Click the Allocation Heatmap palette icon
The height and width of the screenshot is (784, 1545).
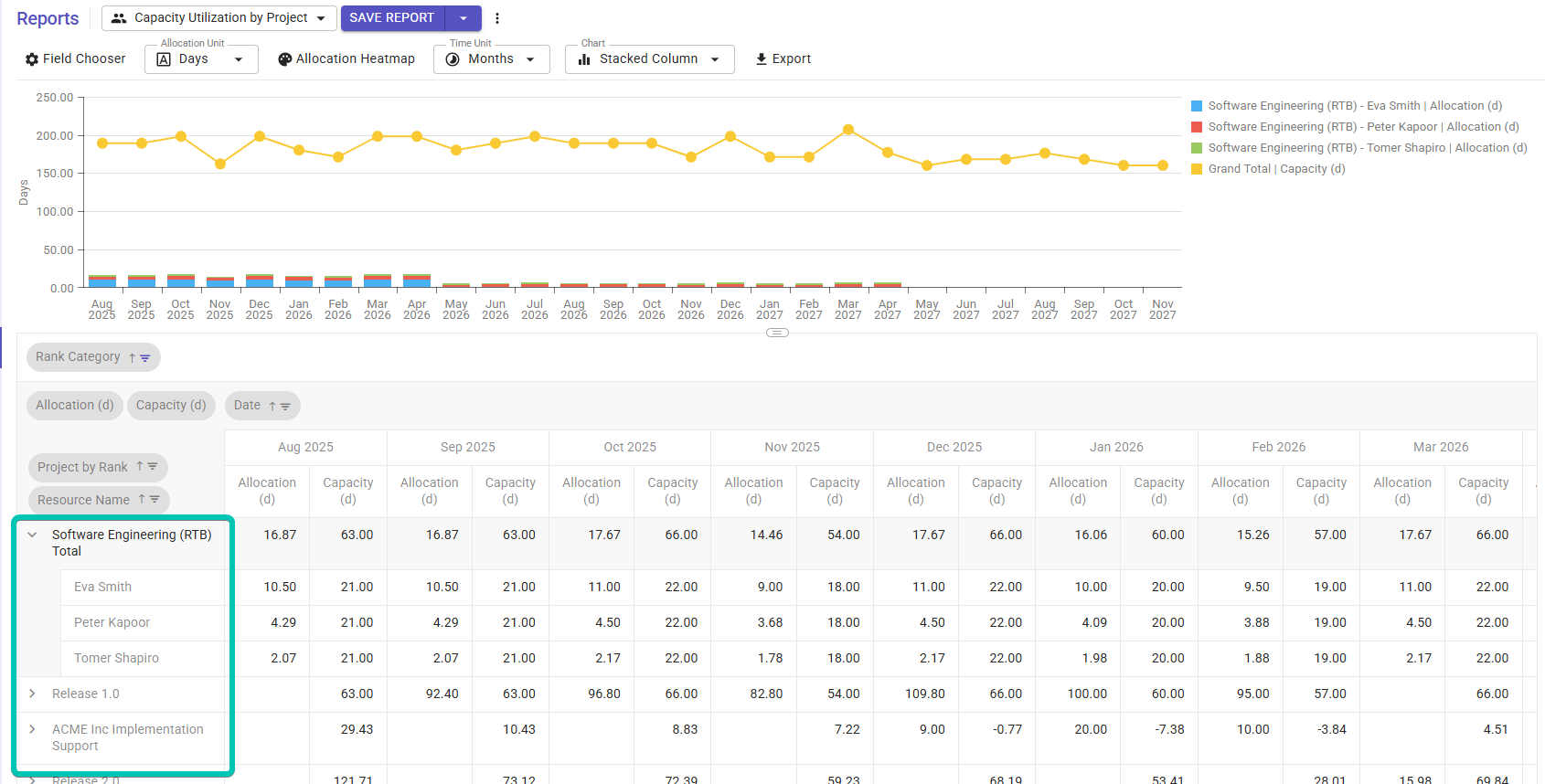[x=285, y=59]
